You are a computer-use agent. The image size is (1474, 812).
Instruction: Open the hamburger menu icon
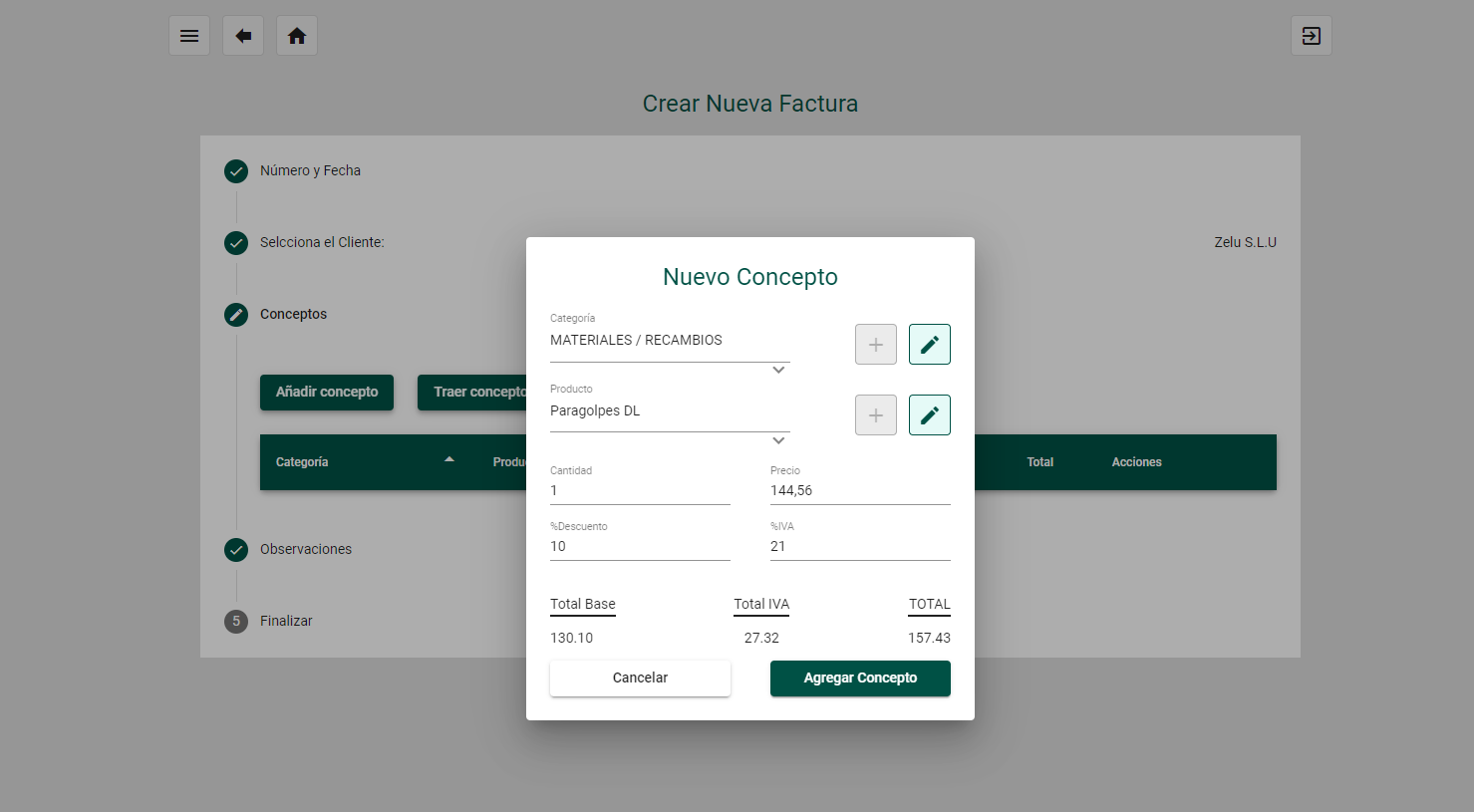[x=189, y=36]
